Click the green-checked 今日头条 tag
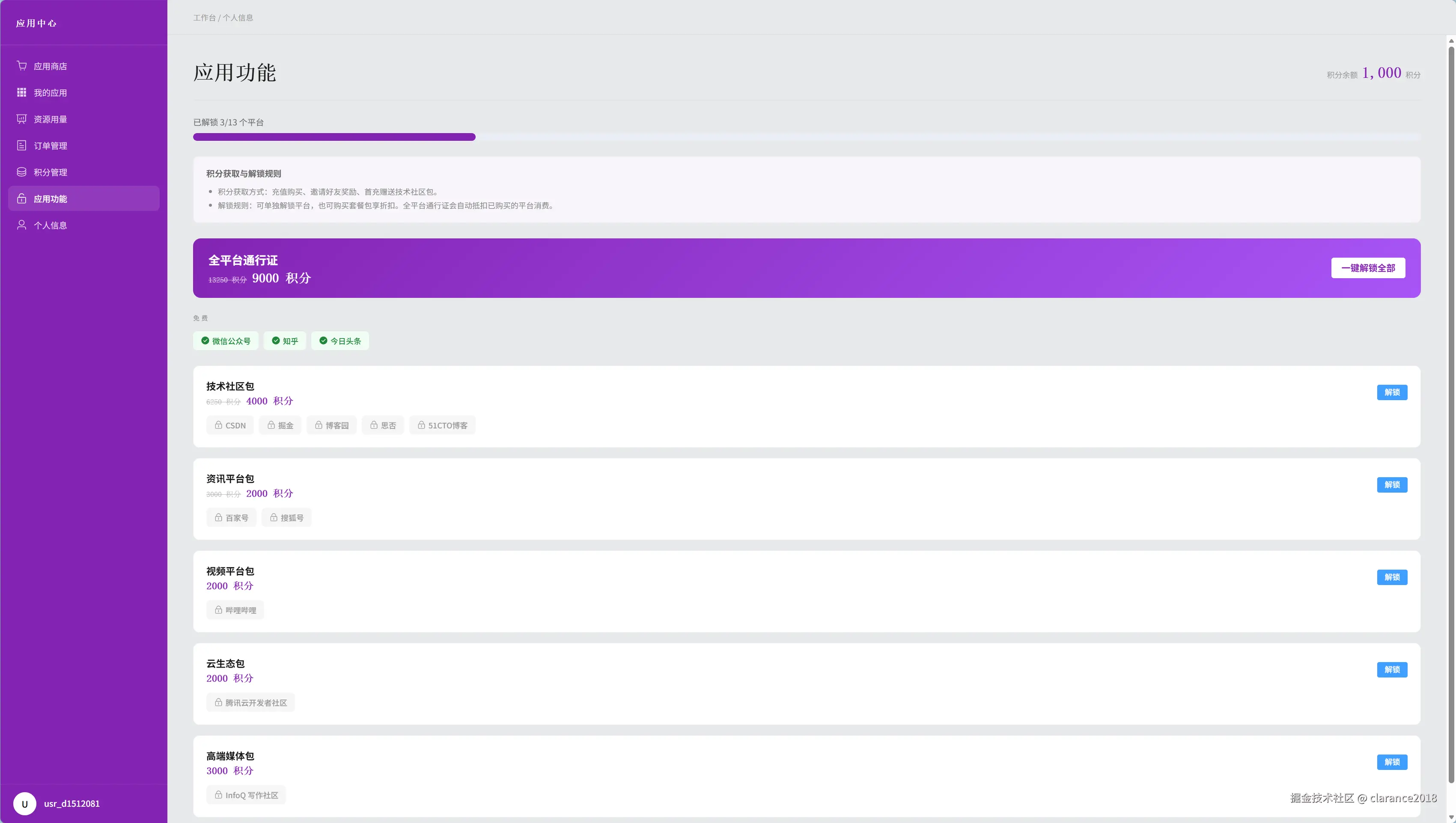This screenshot has height=823, width=1456. pos(340,341)
